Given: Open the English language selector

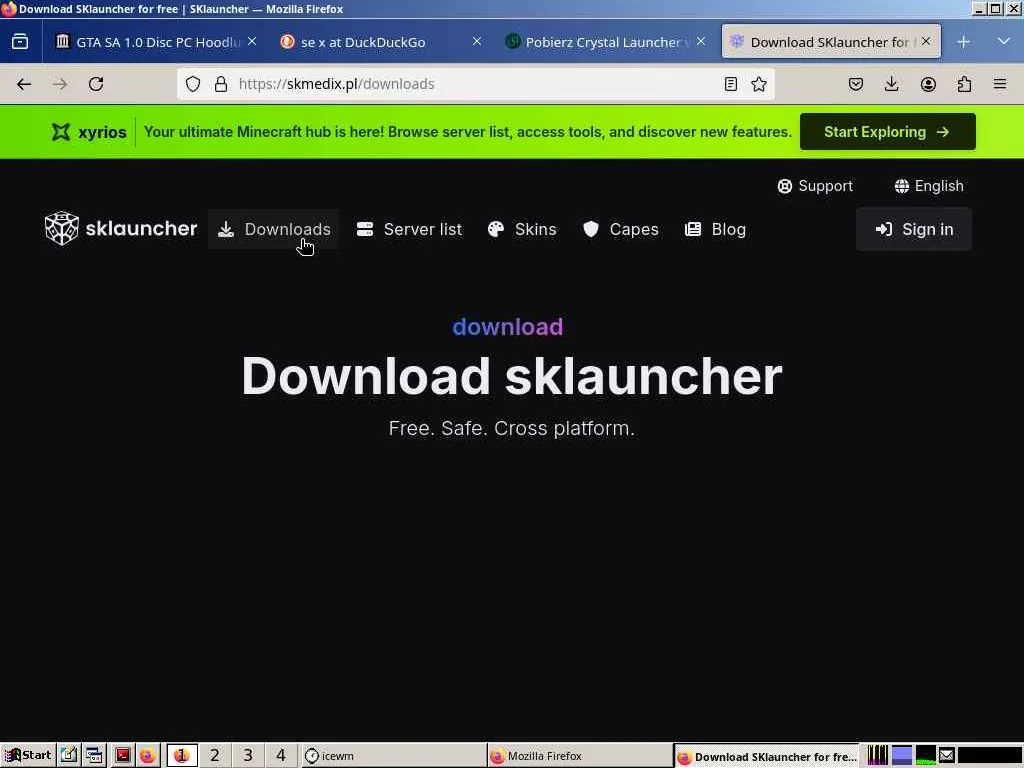Looking at the screenshot, I should pos(929,186).
